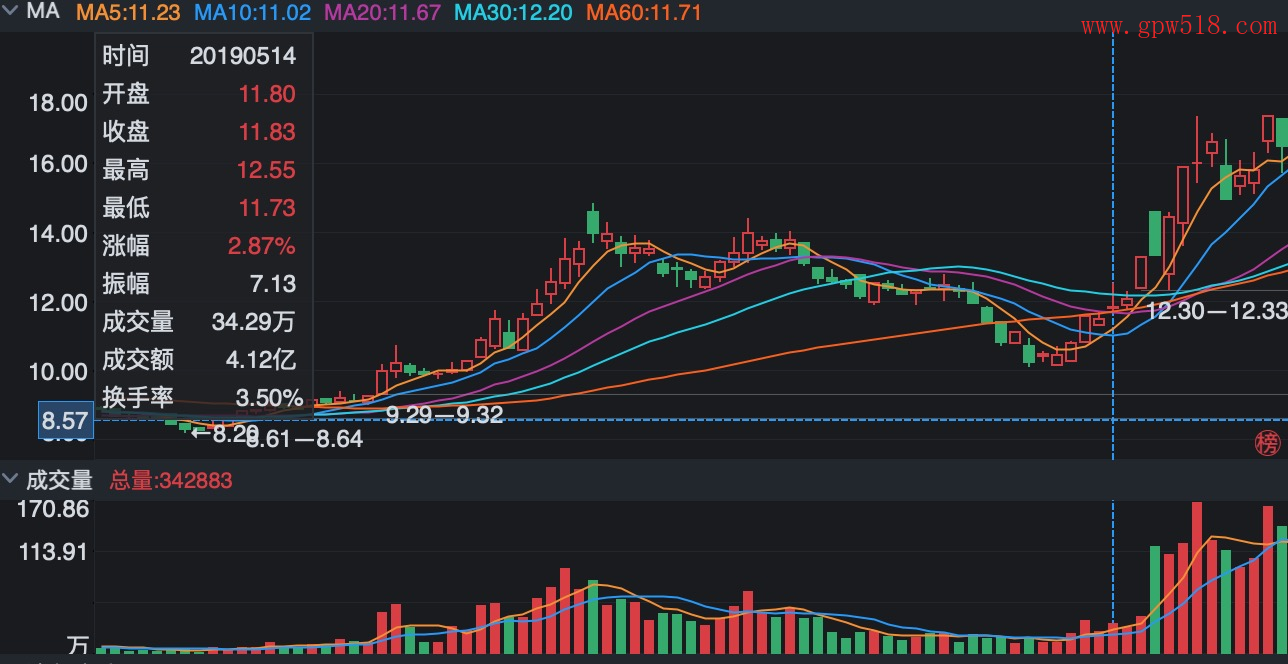The image size is (1288, 664).
Task: Click the 8.57 crosshair price tag
Action: point(65,421)
